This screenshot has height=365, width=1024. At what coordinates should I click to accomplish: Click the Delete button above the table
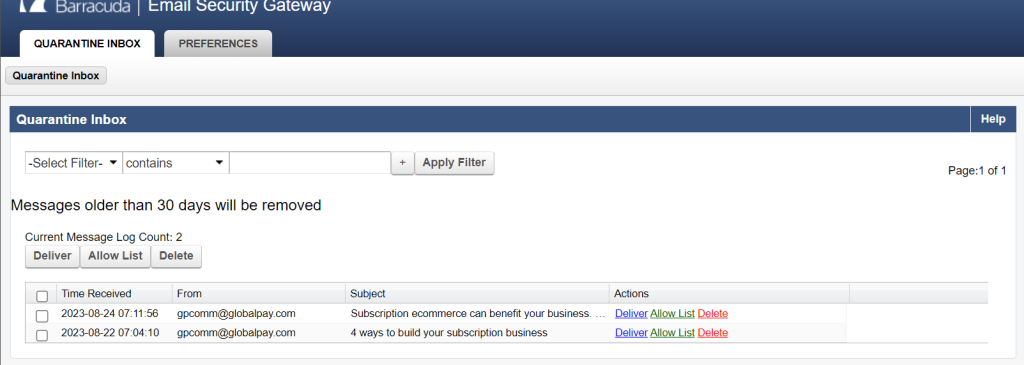pyautogui.click(x=176, y=256)
